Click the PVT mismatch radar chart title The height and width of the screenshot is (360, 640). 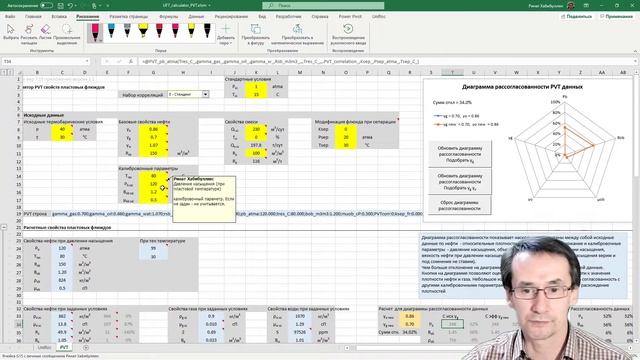(522, 87)
